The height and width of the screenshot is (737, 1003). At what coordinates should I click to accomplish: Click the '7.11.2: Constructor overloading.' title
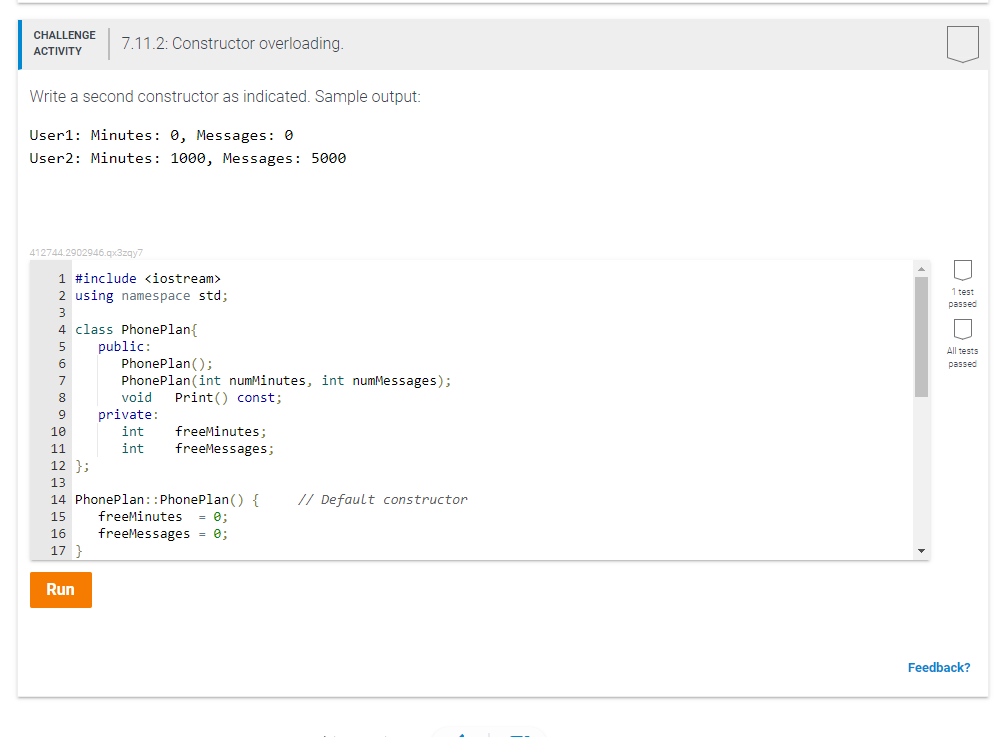pyautogui.click(x=232, y=44)
